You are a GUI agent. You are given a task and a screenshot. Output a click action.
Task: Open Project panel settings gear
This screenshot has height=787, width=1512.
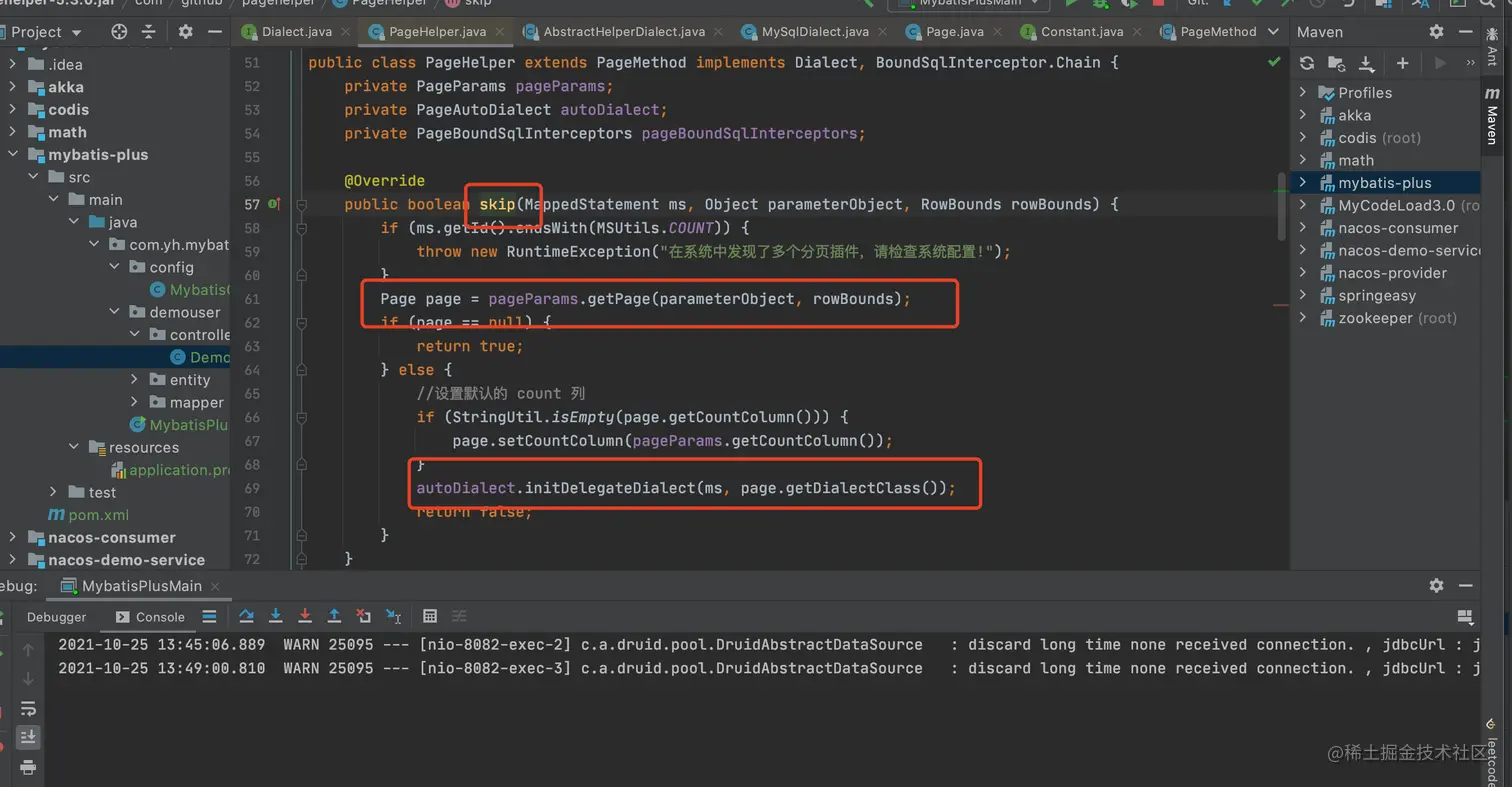[x=185, y=32]
